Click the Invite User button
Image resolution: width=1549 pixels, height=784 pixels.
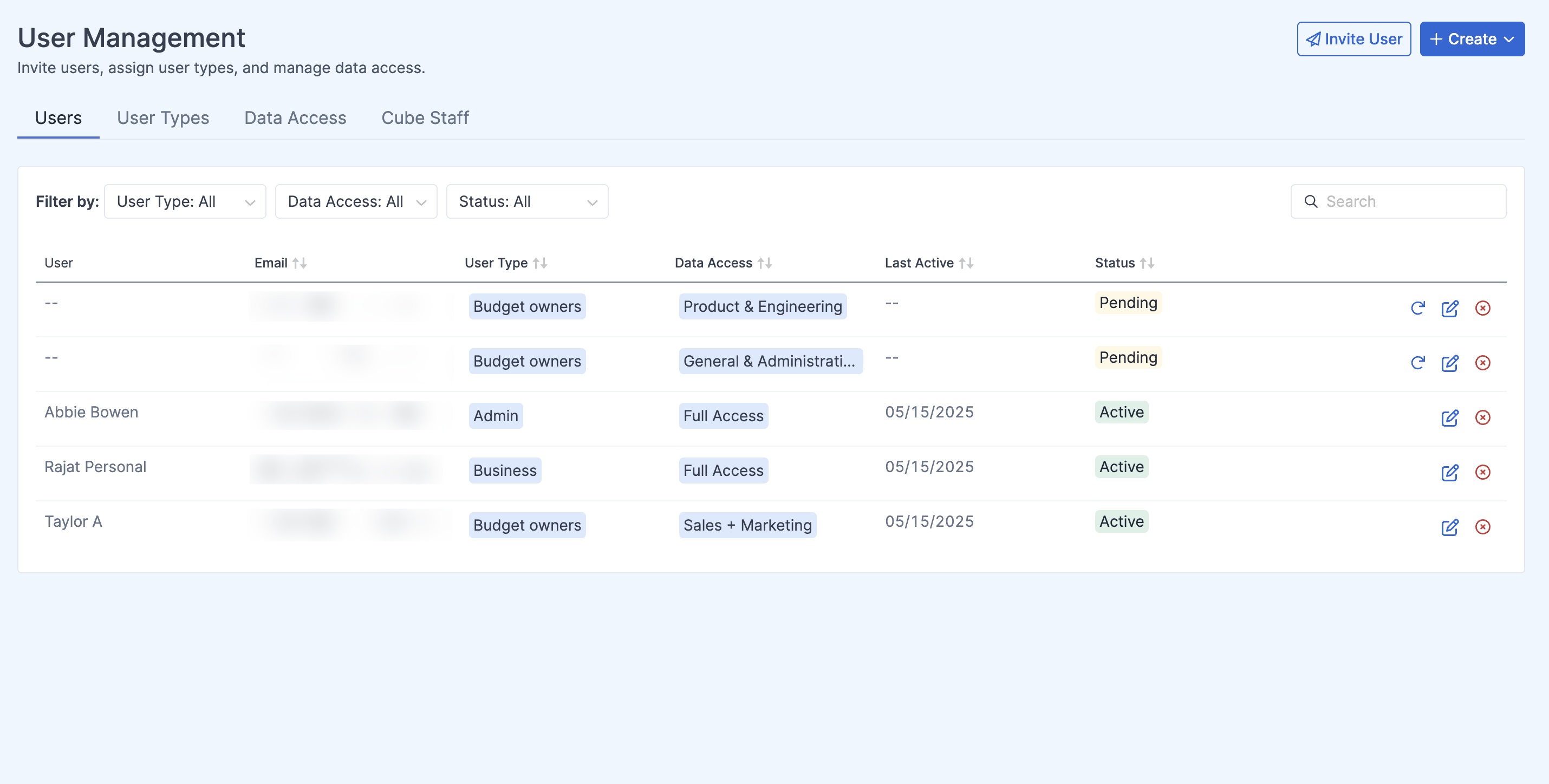pos(1353,39)
